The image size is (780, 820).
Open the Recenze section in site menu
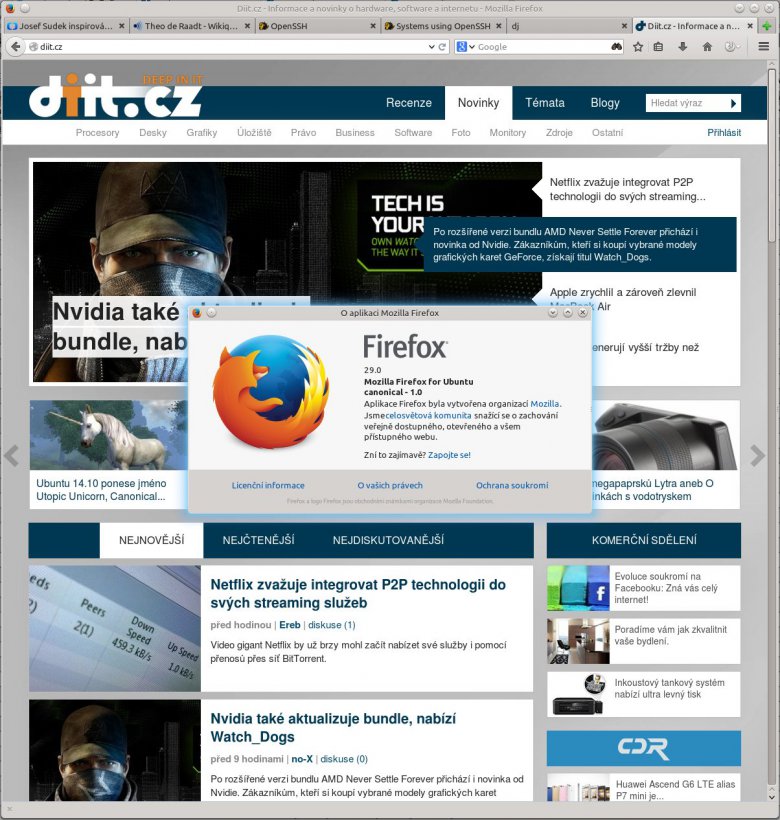[x=408, y=103]
